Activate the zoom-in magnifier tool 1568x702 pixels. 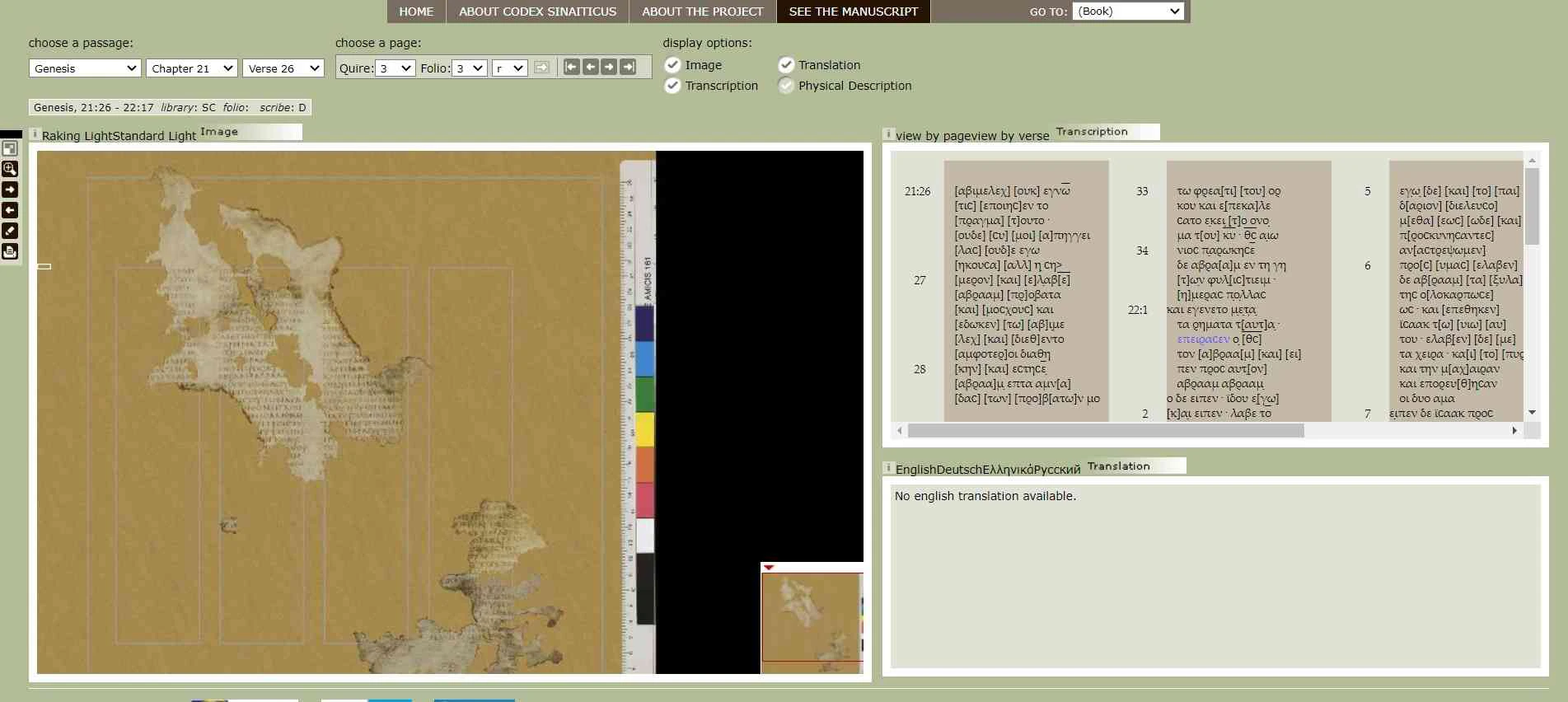[10, 169]
